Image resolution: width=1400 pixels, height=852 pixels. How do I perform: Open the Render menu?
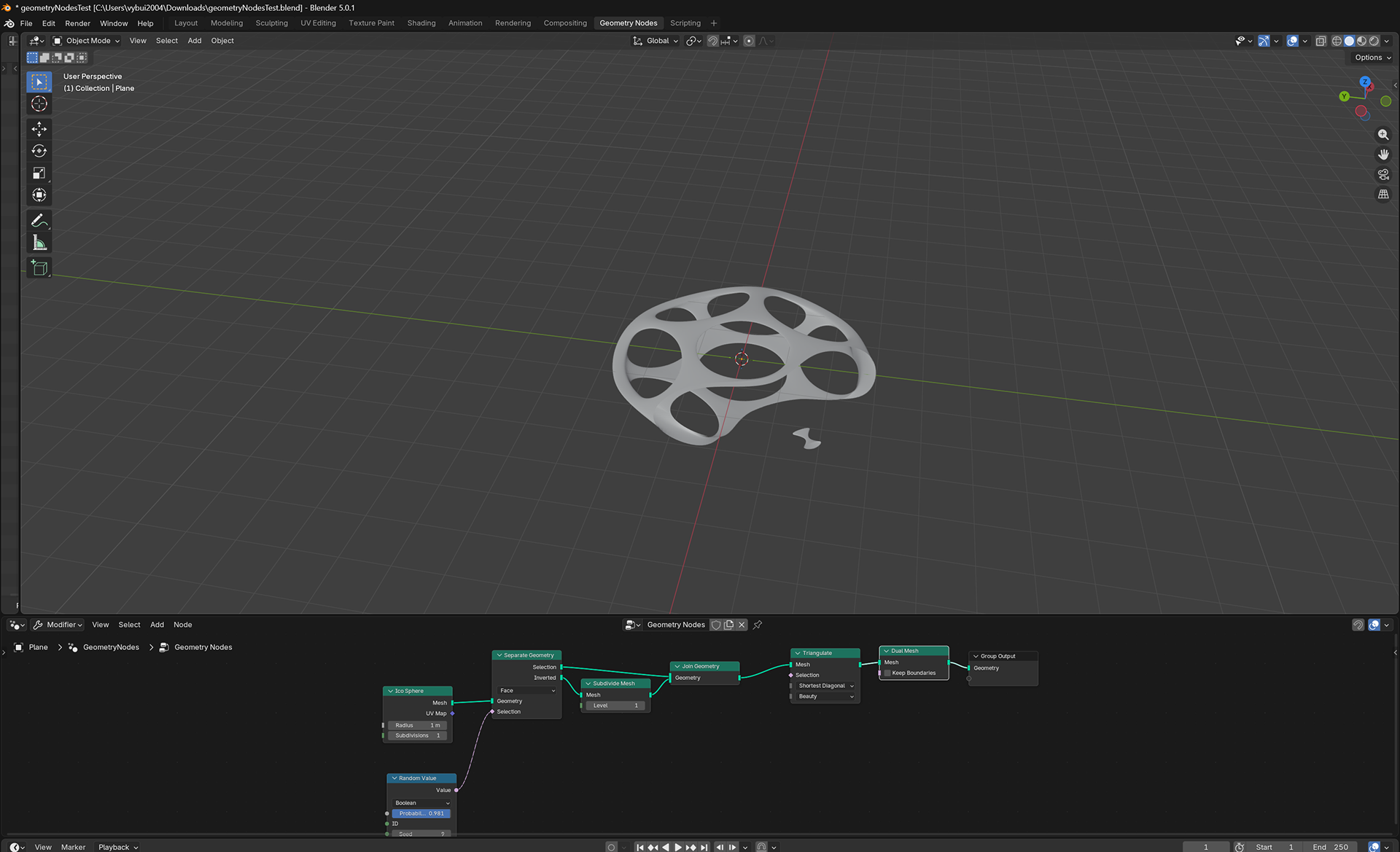point(77,23)
